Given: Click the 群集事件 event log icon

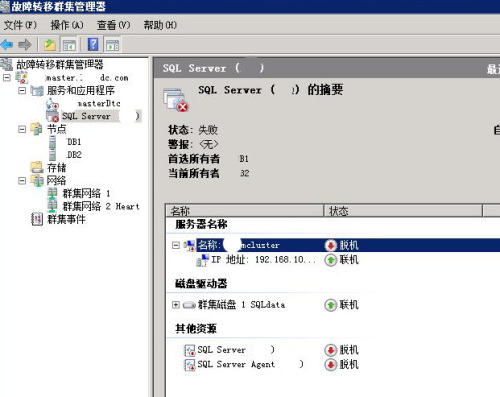Looking at the screenshot, I should pyautogui.click(x=37, y=219).
